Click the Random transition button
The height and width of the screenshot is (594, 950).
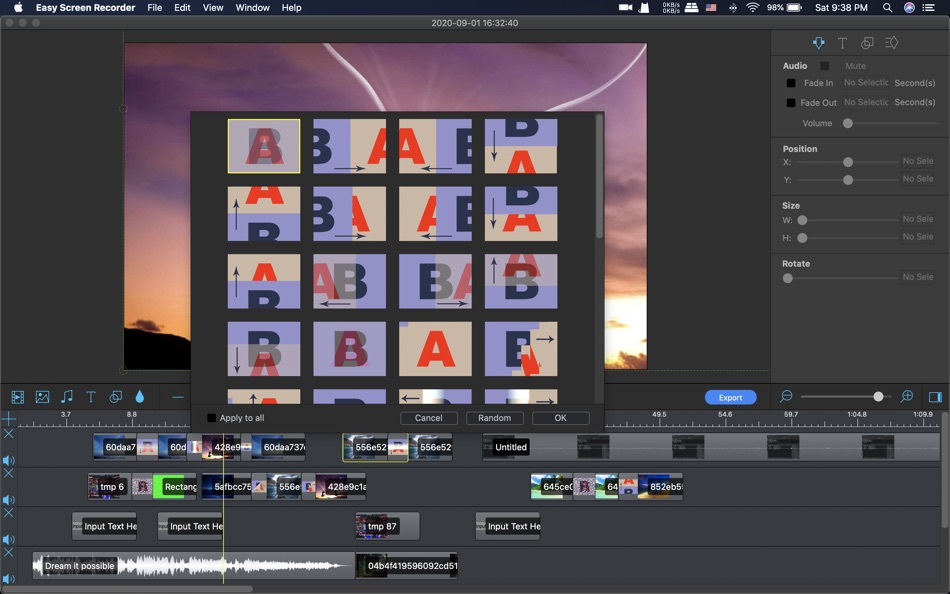(x=494, y=418)
